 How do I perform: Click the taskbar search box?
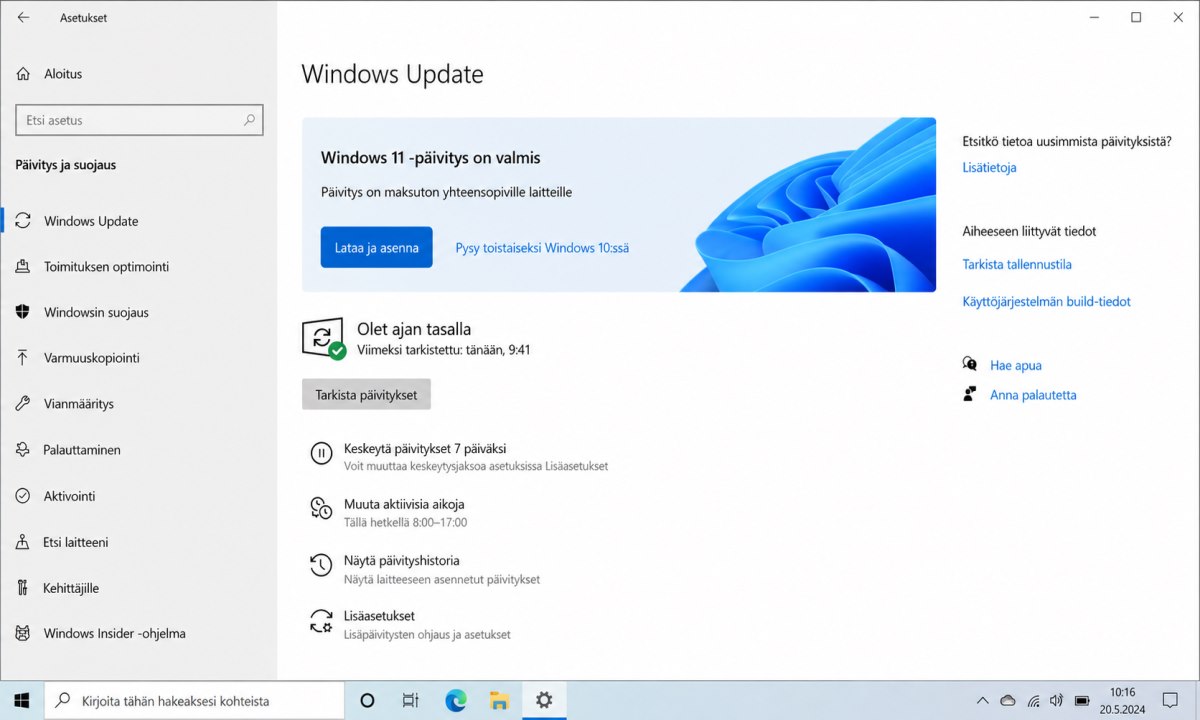[195, 701]
